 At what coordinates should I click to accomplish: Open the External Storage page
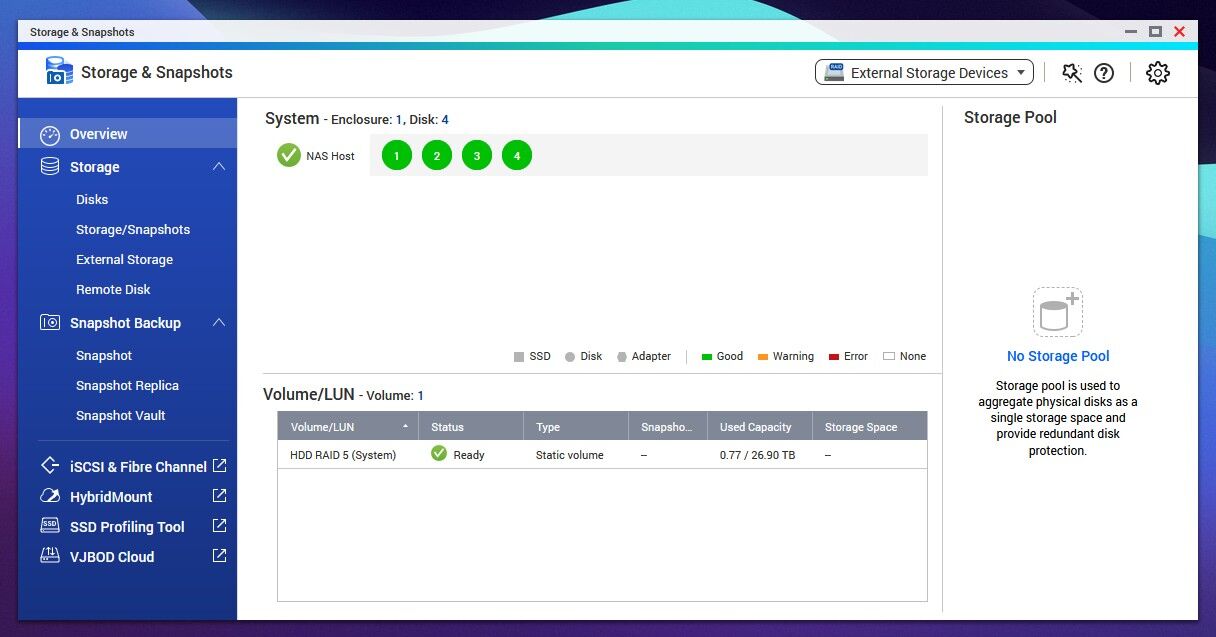pyautogui.click(x=124, y=259)
